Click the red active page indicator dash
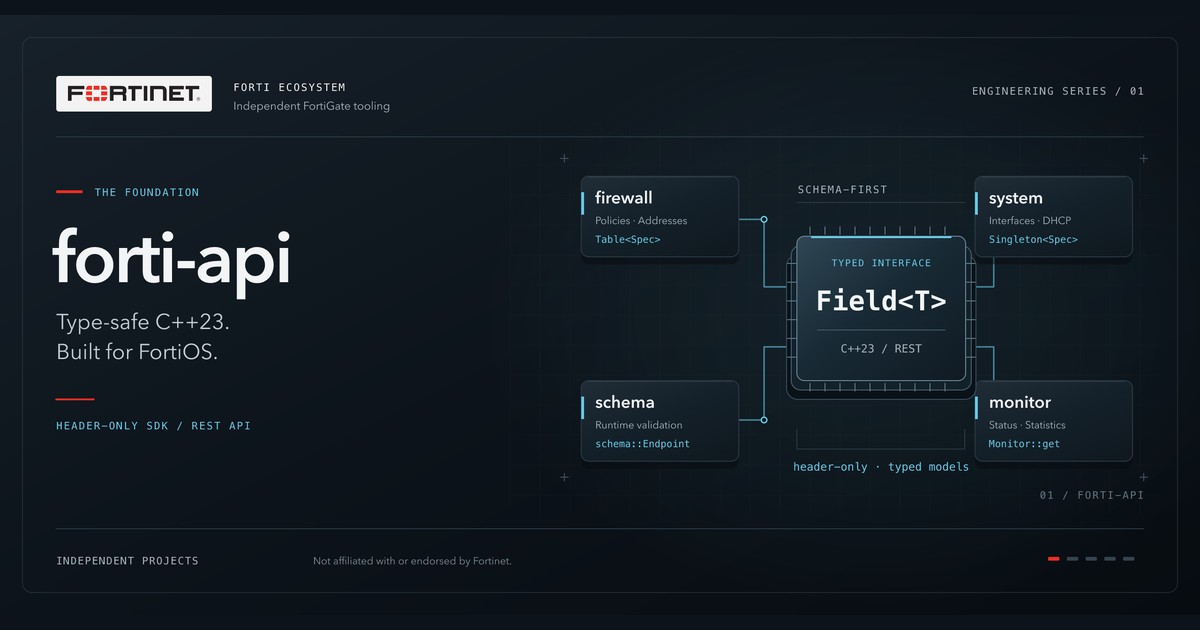The width and height of the screenshot is (1200, 630). [1054, 559]
